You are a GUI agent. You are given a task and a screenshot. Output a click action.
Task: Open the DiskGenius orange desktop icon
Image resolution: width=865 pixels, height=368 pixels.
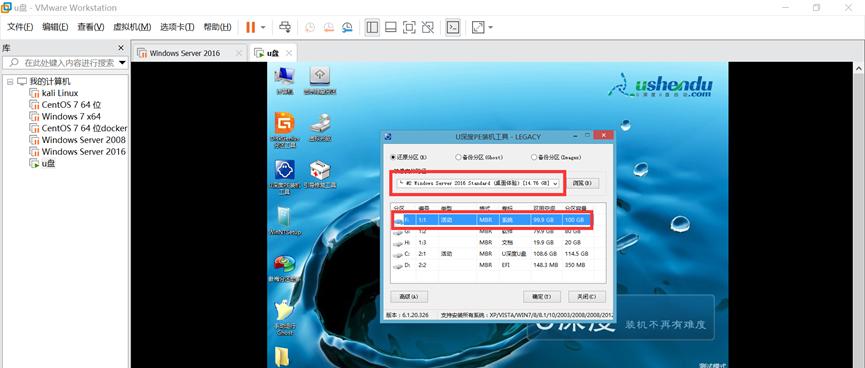point(285,129)
